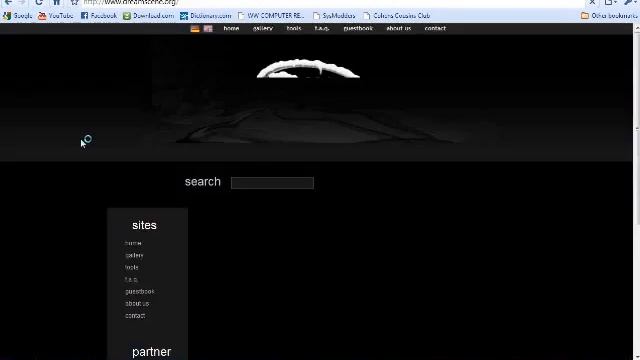Open the Cousins Club bookmark

397,16
